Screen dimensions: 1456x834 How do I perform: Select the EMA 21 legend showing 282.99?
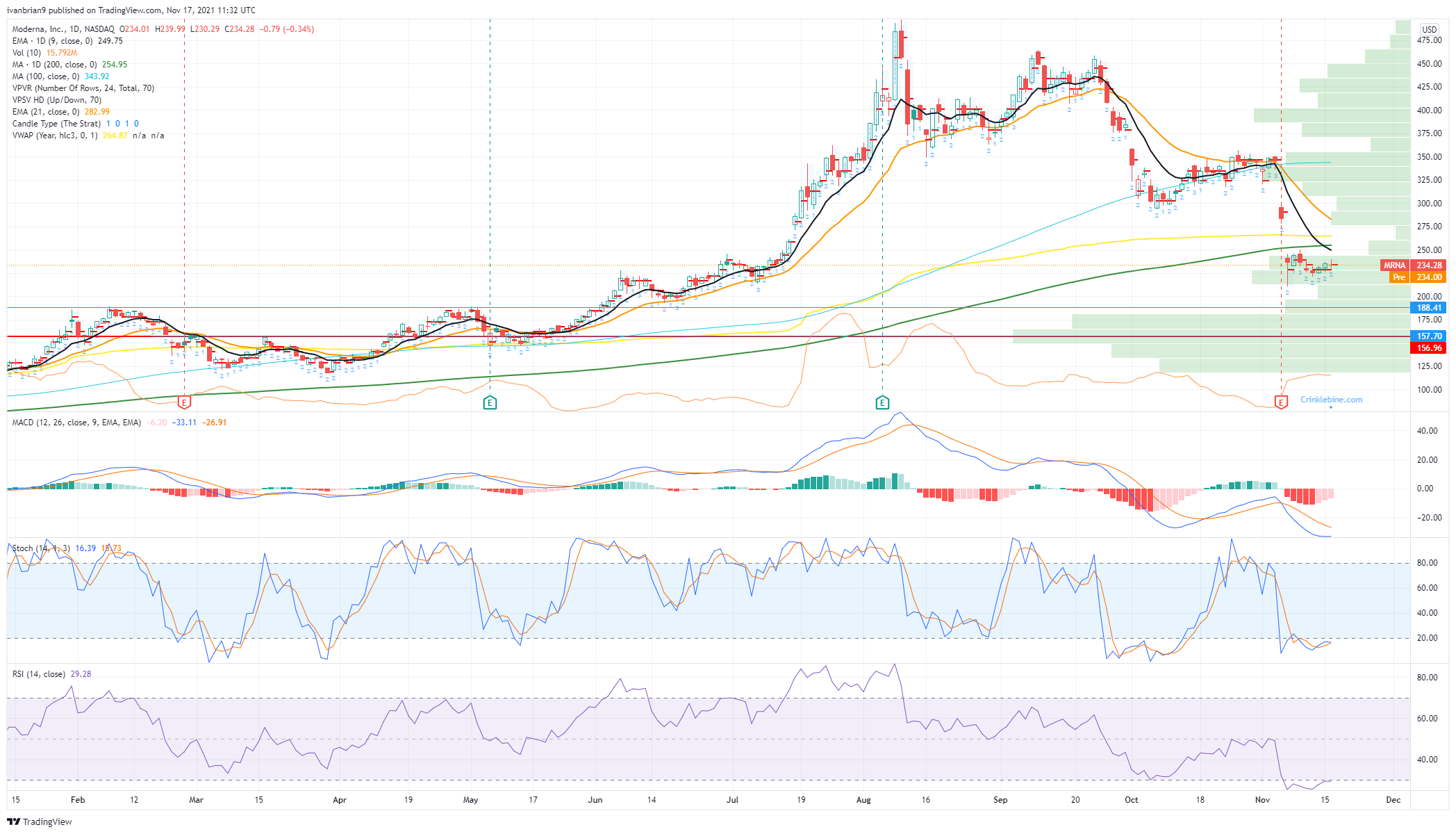(x=60, y=112)
